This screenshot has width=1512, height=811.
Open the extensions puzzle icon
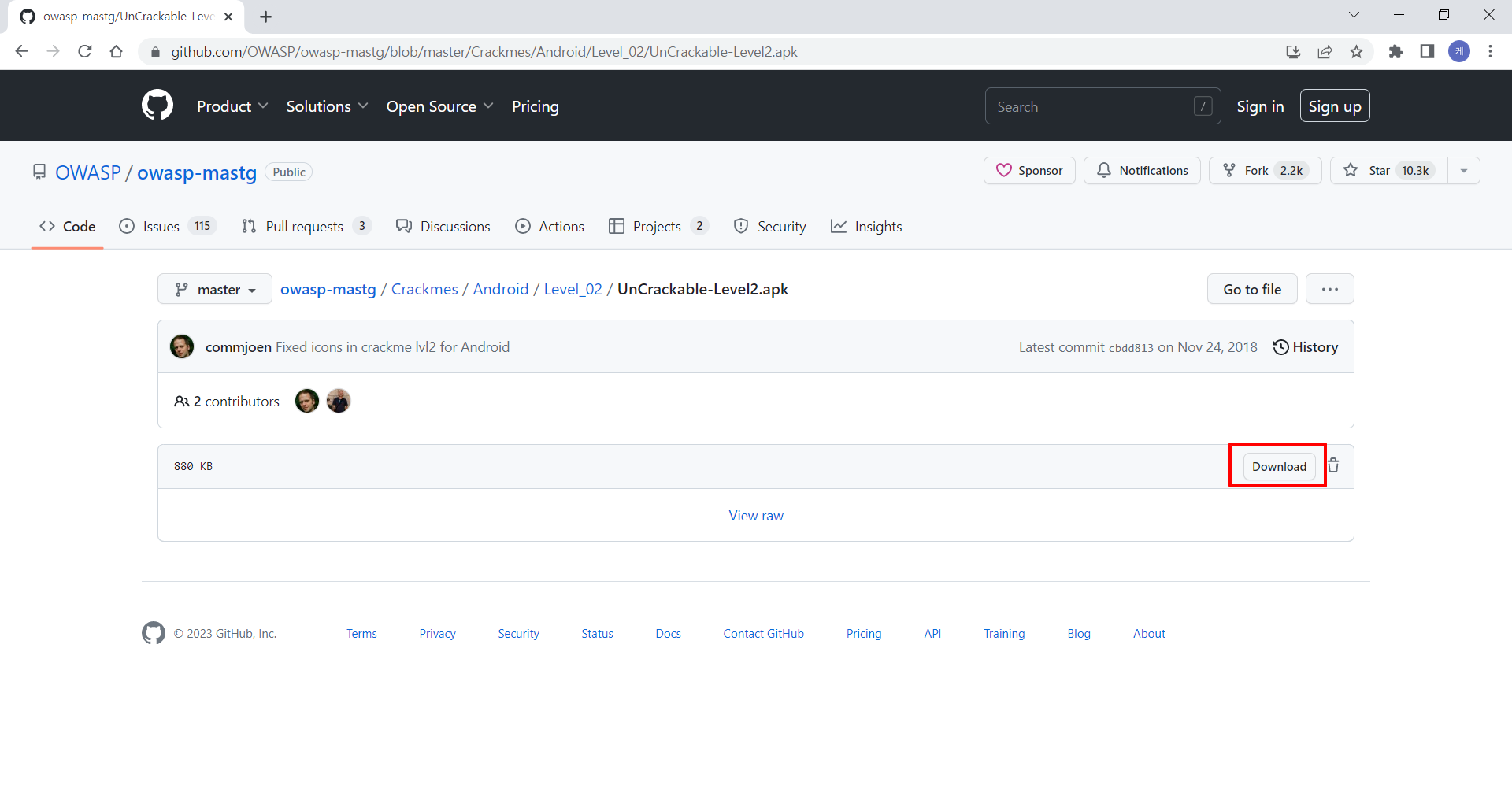tap(1395, 51)
